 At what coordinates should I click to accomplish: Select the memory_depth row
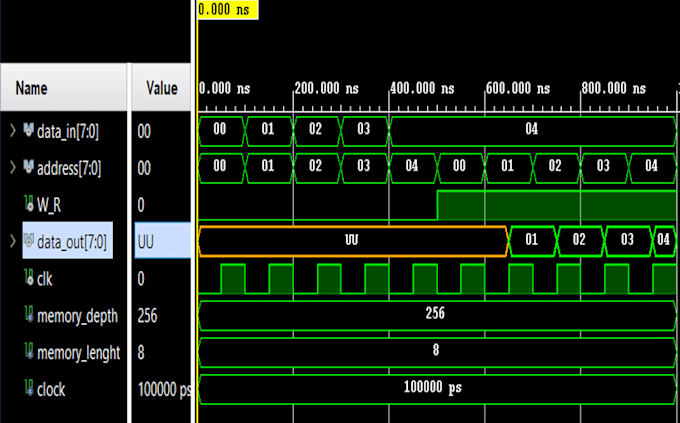tap(78, 316)
